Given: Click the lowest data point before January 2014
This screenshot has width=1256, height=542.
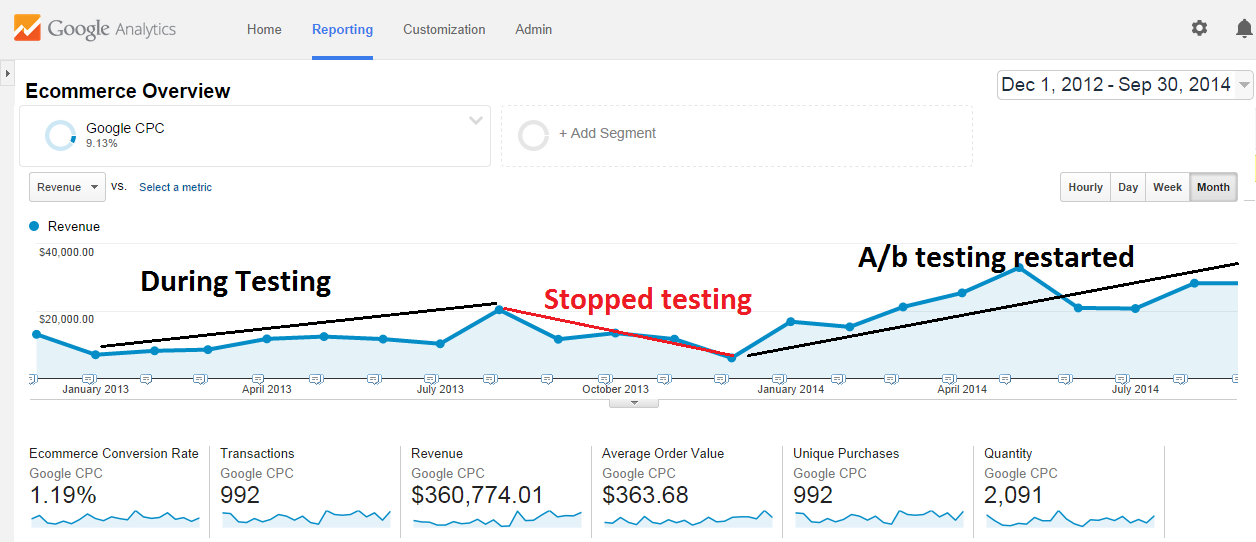Looking at the screenshot, I should coord(731,357).
